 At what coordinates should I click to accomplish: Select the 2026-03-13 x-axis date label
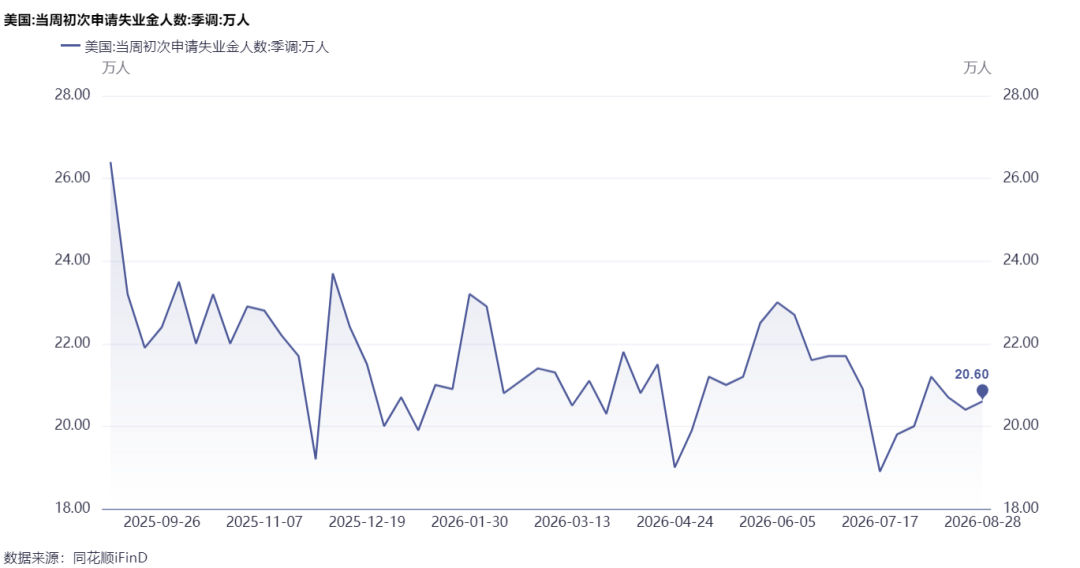pyautogui.click(x=572, y=522)
